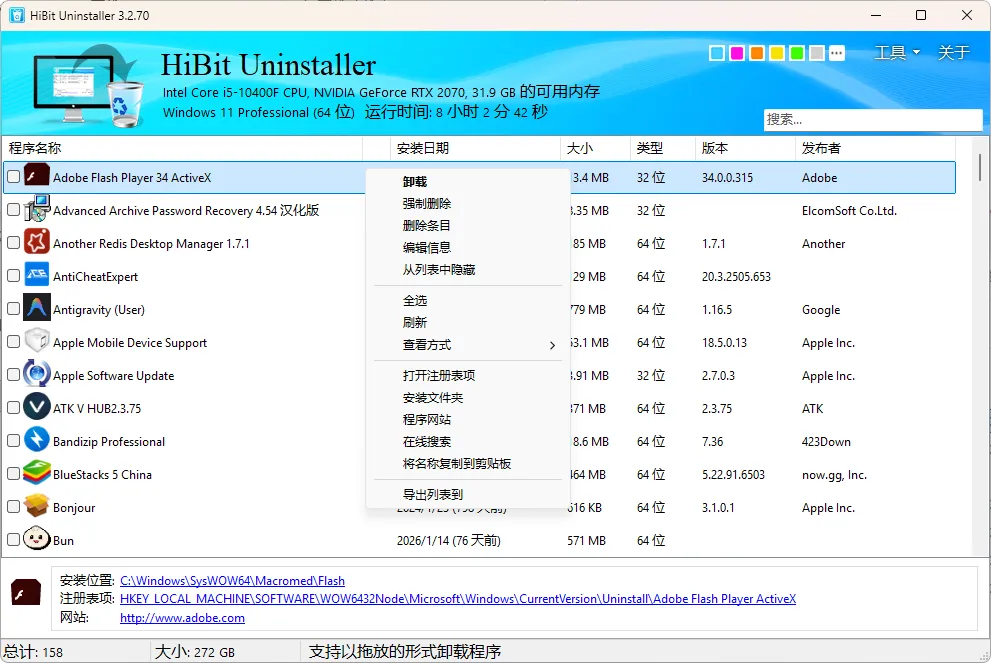991x663 pixels.
Task: Enable the ATK V HUB checkbox
Action: [x=13, y=408]
